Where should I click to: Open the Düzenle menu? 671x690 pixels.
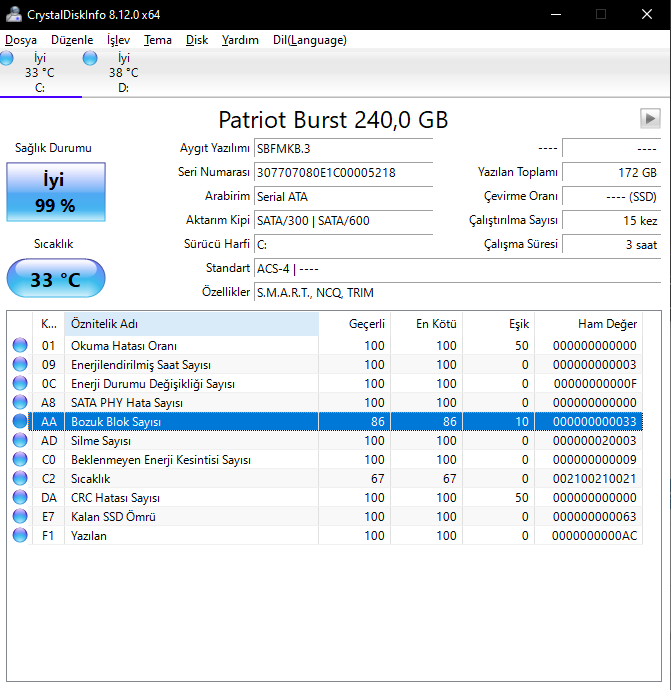pos(72,40)
